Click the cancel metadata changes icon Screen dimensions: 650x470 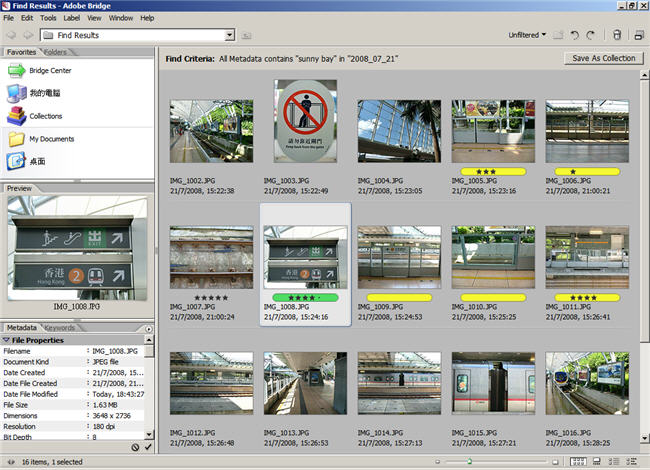coord(135,447)
